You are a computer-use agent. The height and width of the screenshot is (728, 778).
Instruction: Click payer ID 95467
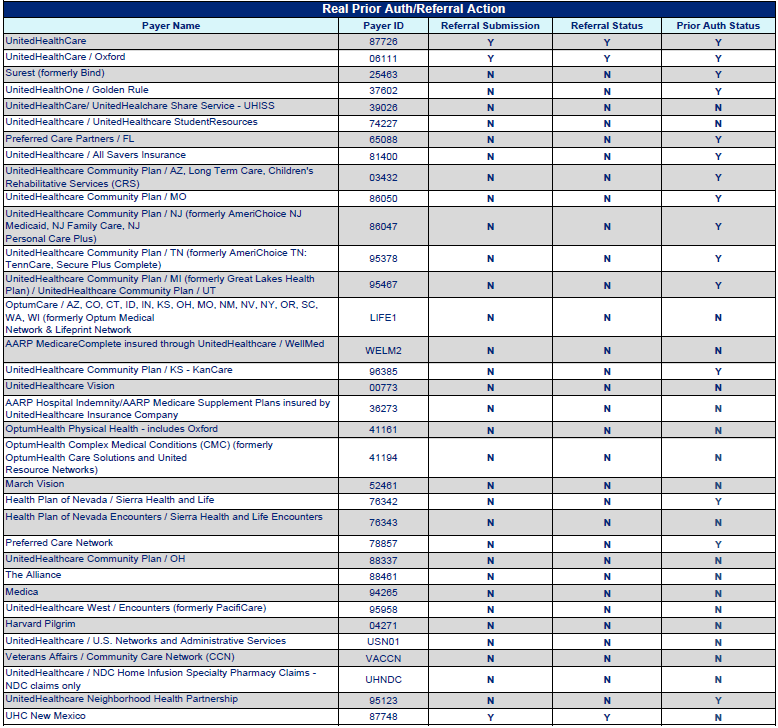point(383,285)
